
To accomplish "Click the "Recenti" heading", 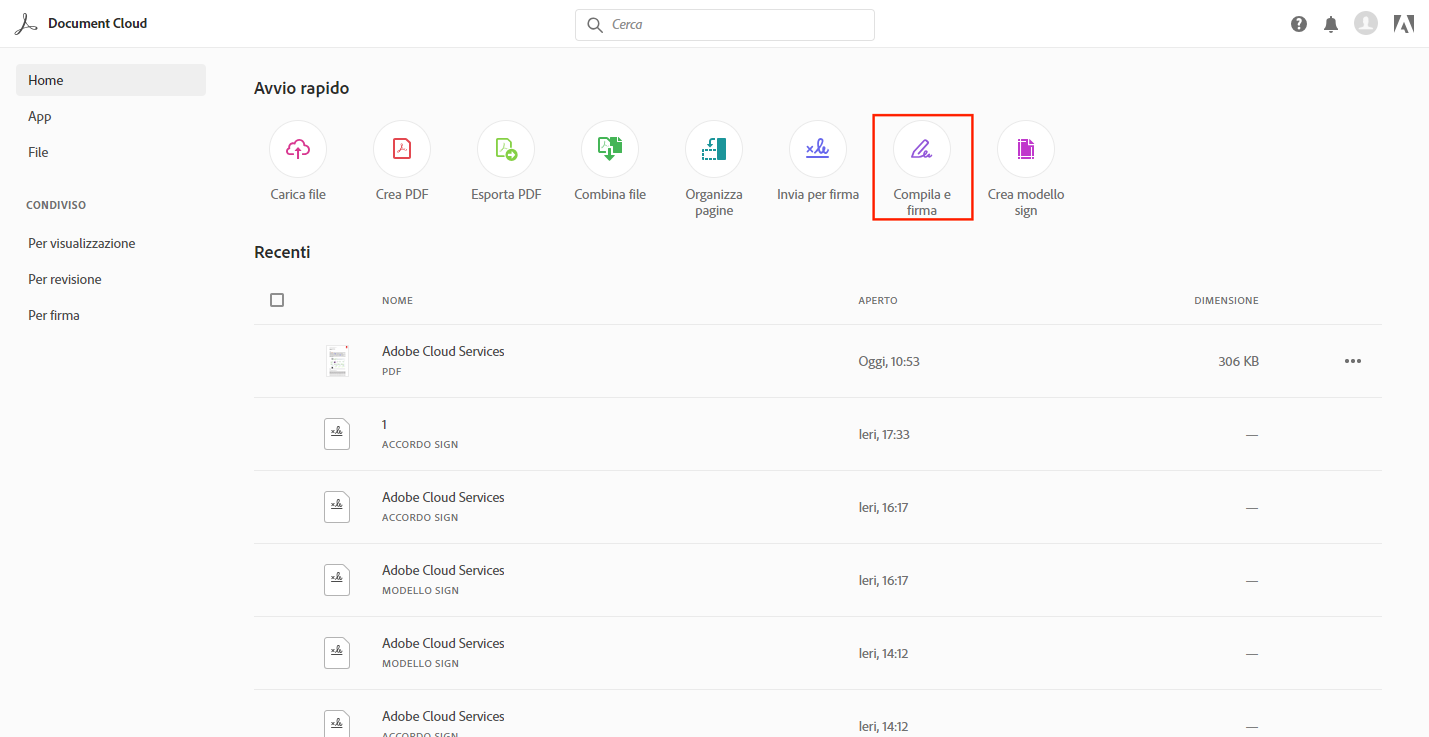I will (x=282, y=252).
